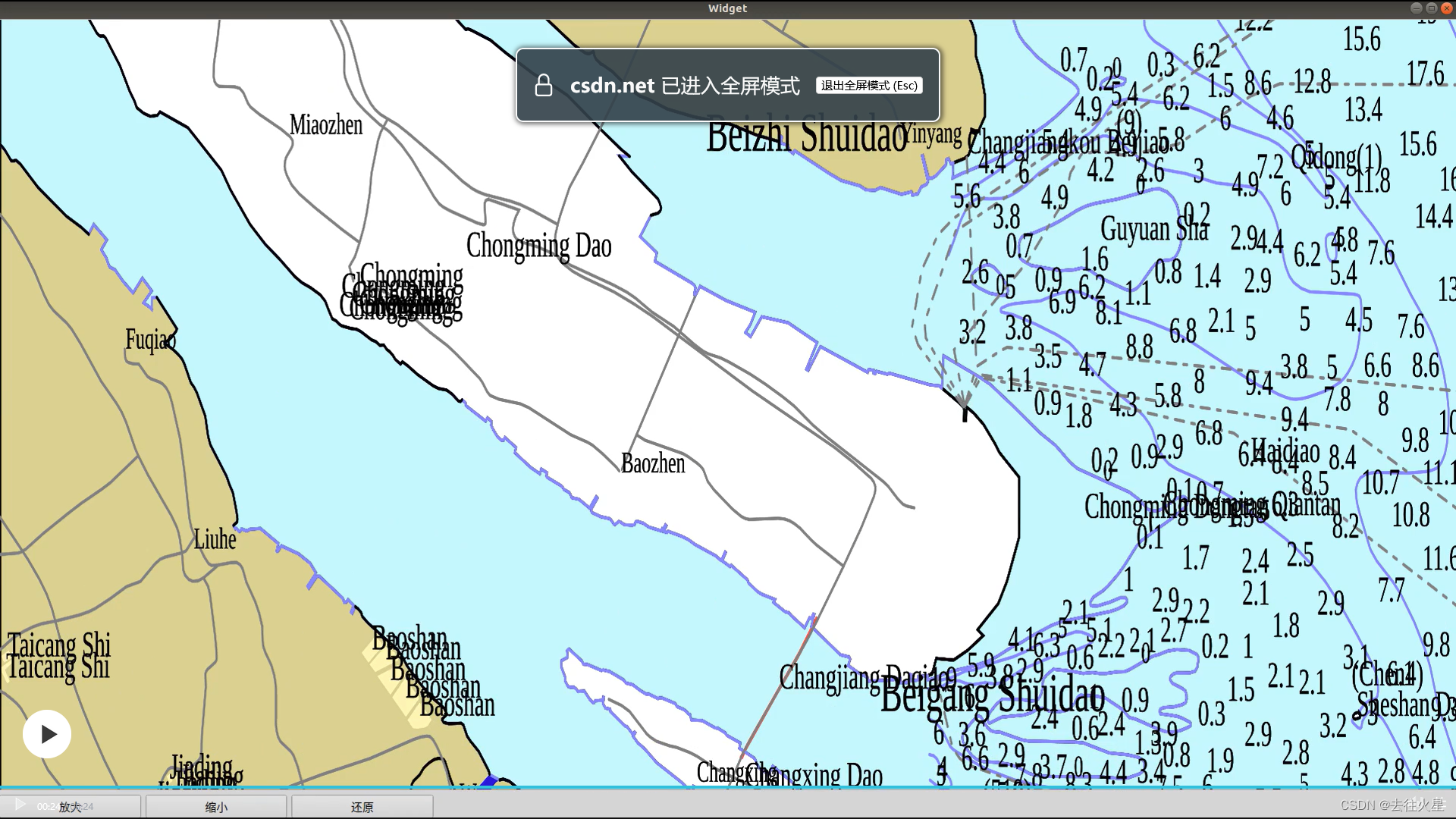Click the Chongming Dao island label
The image size is (1456, 819).
point(538,246)
